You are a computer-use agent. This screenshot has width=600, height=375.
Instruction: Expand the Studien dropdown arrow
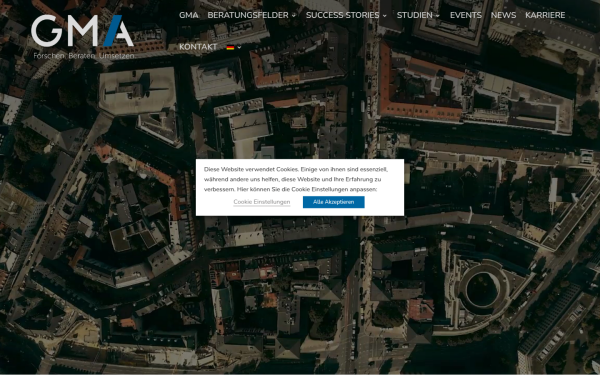point(438,16)
